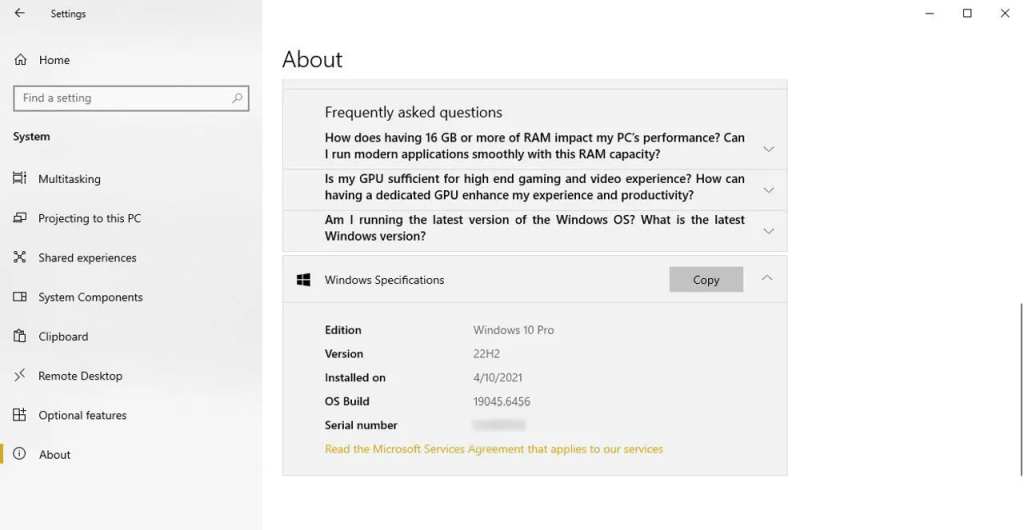The image size is (1024, 530).
Task: Open the About settings page
Action: (55, 455)
